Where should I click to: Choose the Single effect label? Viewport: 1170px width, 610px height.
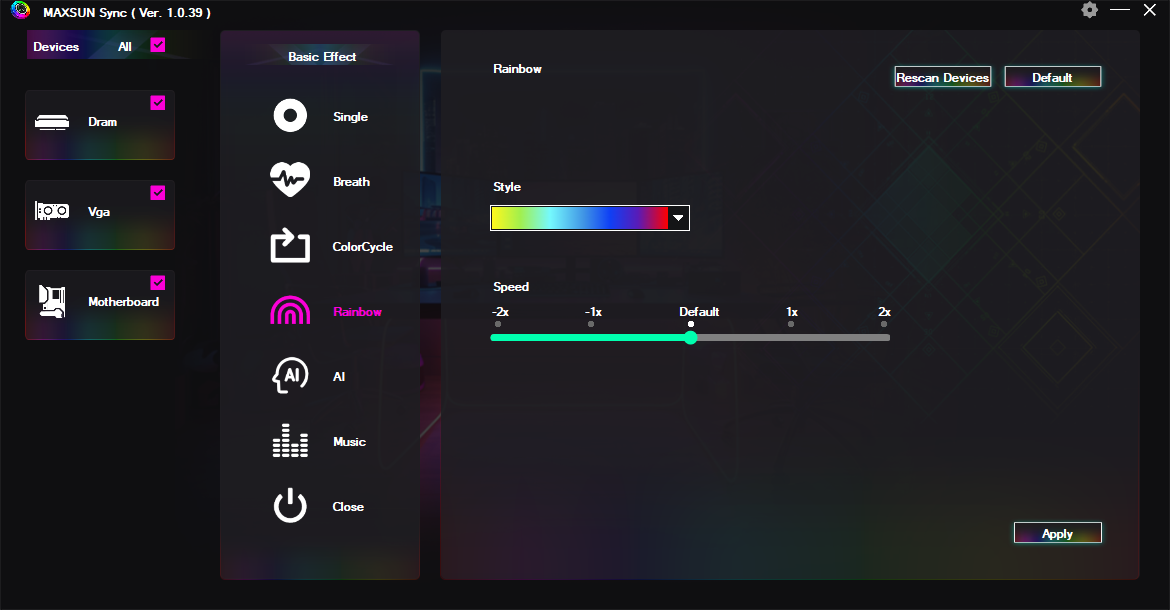[x=350, y=116]
